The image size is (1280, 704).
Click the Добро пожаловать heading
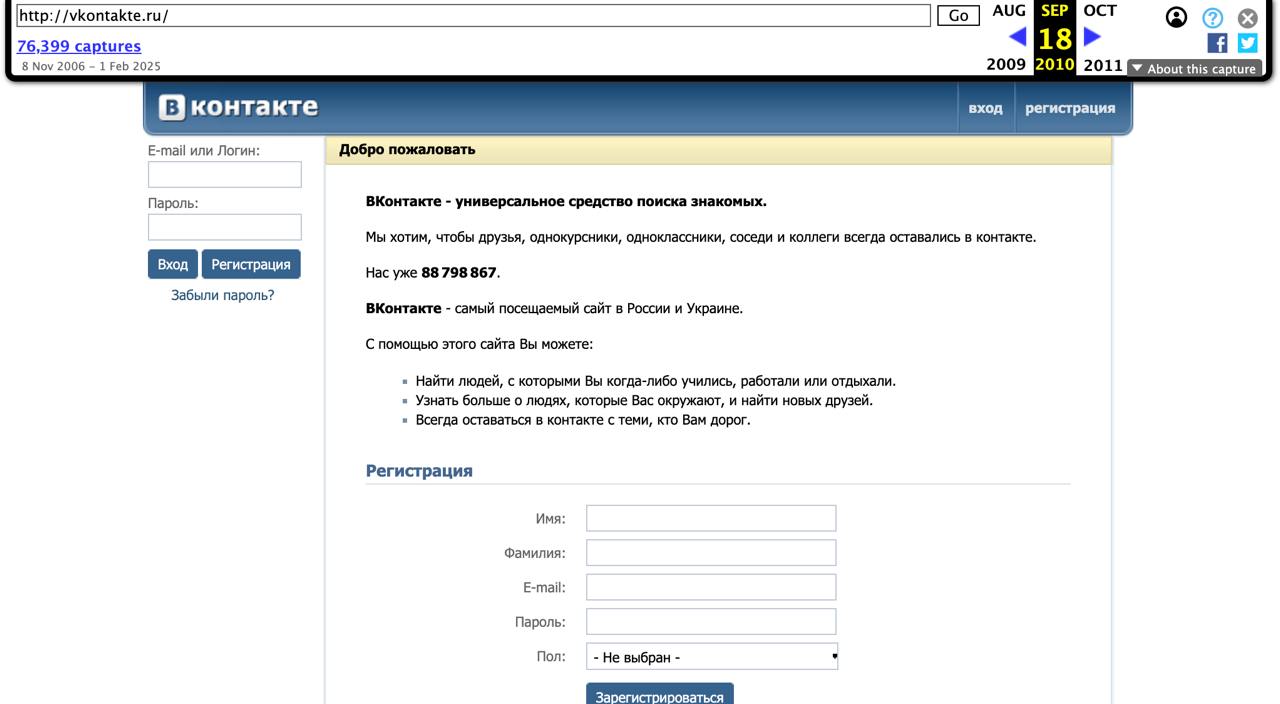tap(407, 150)
